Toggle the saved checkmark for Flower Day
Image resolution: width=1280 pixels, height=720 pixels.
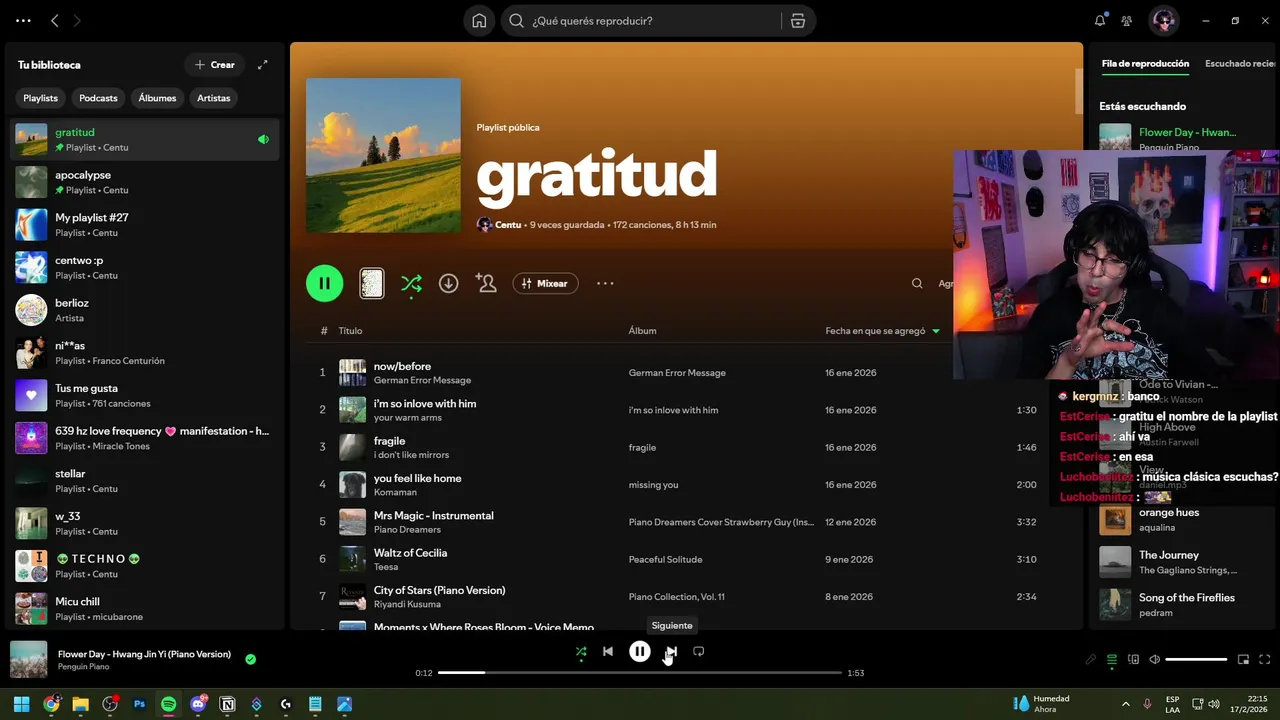tap(250, 659)
